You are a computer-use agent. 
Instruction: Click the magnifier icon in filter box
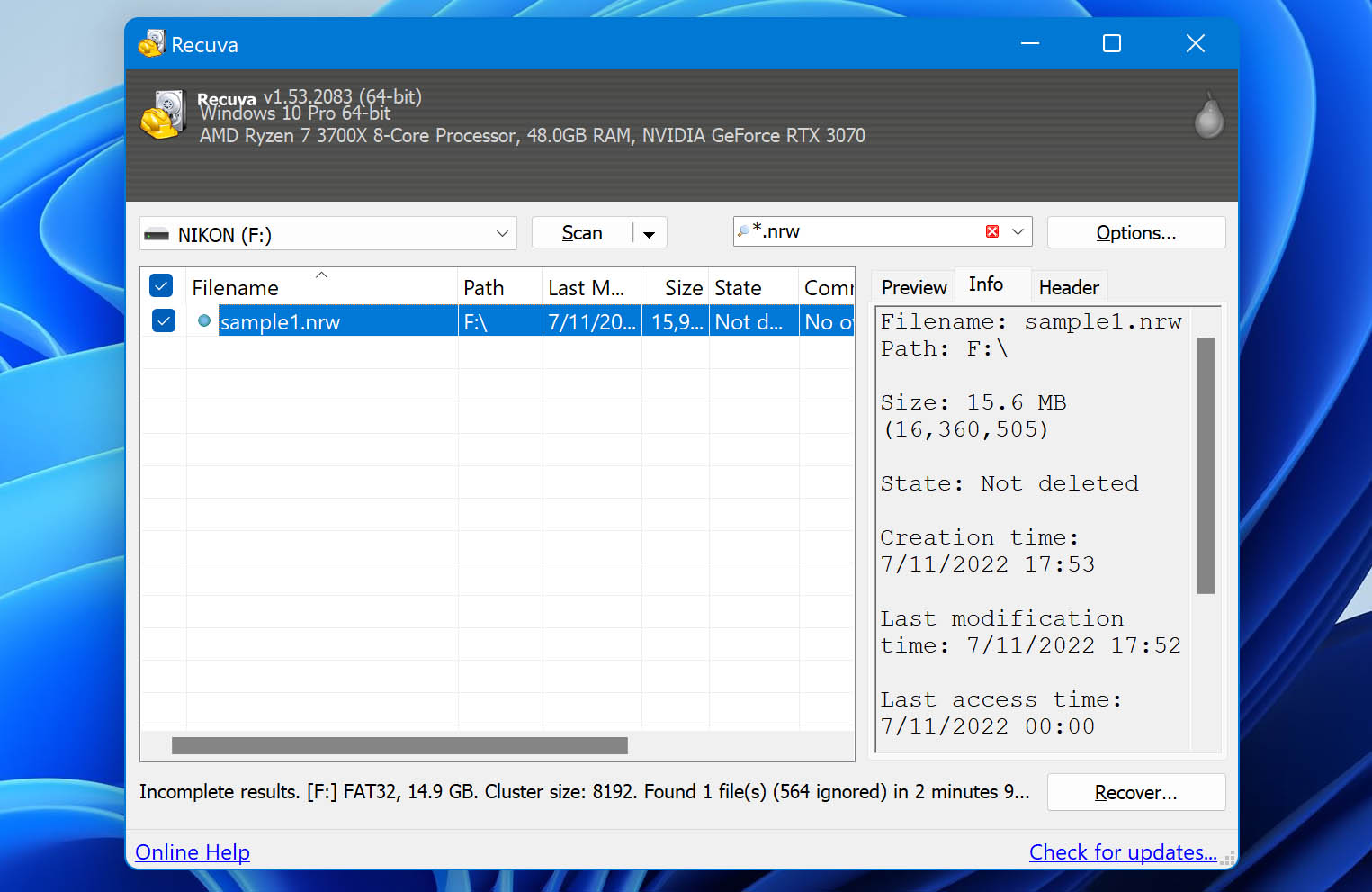pos(743,231)
